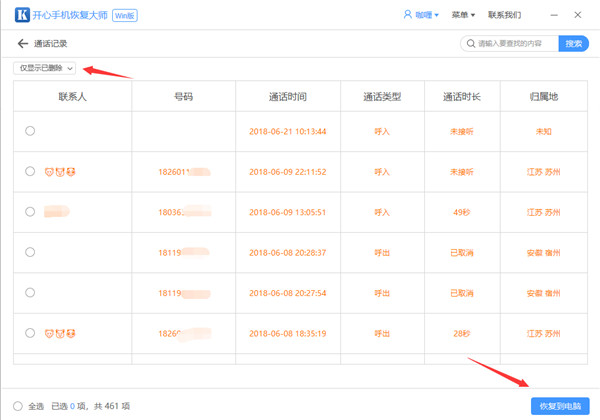Screen dimensions: 600x420
Task: Select the 2018-06-09 22:11:52 call record
Action: [x=30, y=171]
